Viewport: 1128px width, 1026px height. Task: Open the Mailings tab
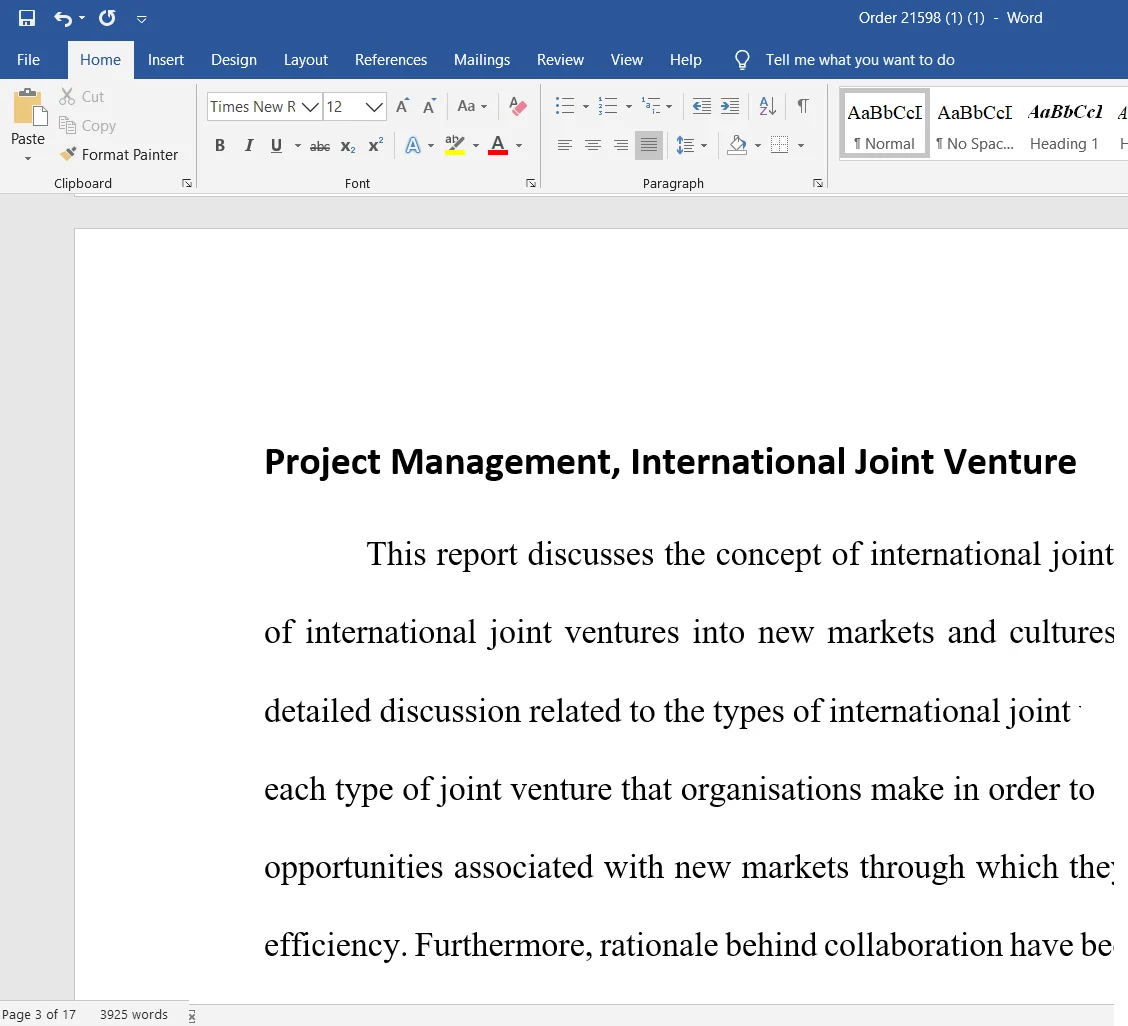(482, 60)
